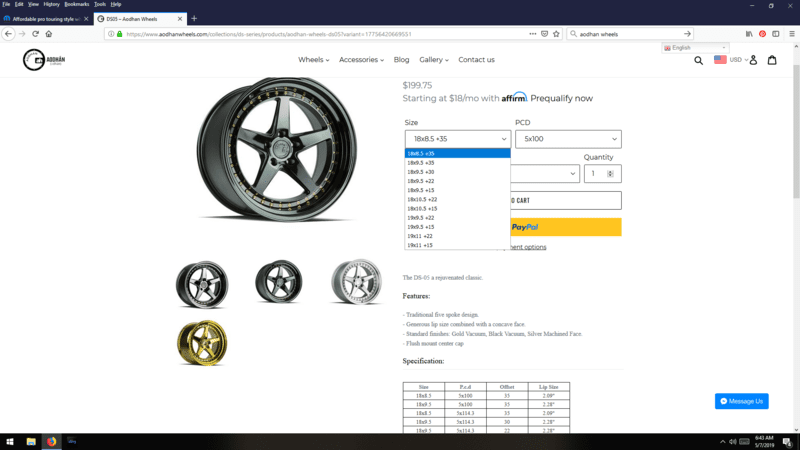Expand the Wheels navigation menu

[313, 60]
